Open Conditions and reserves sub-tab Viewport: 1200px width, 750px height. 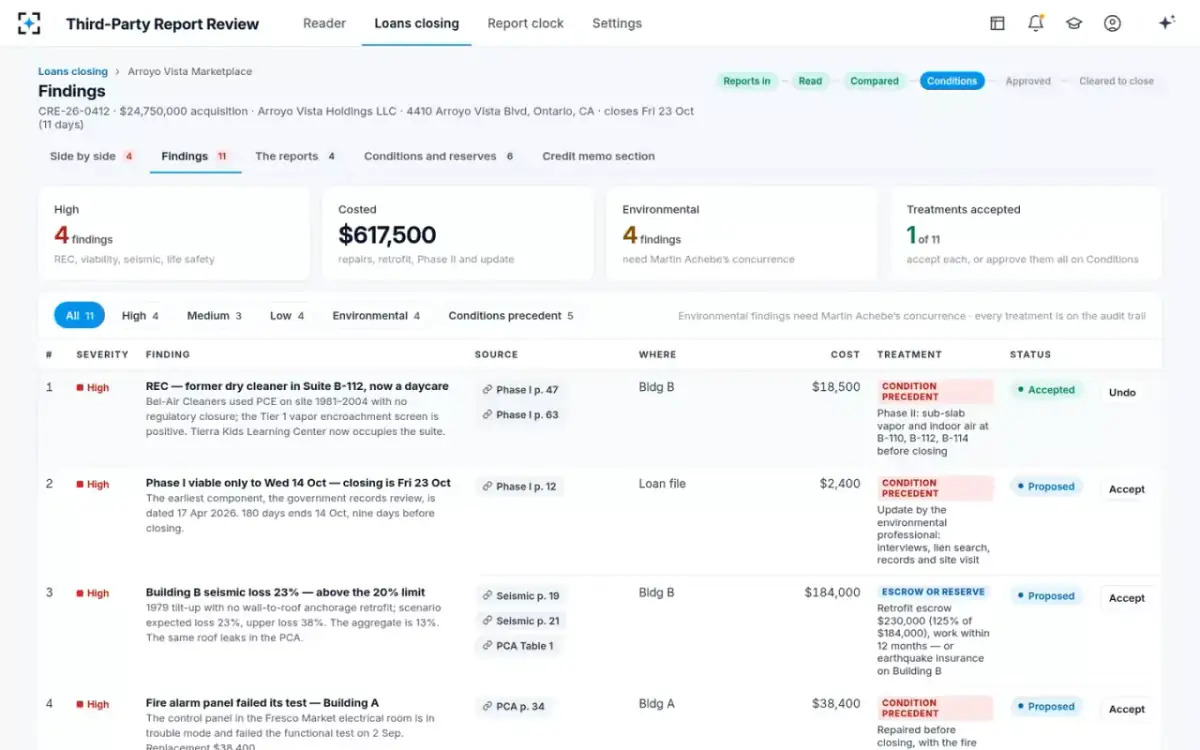click(439, 156)
